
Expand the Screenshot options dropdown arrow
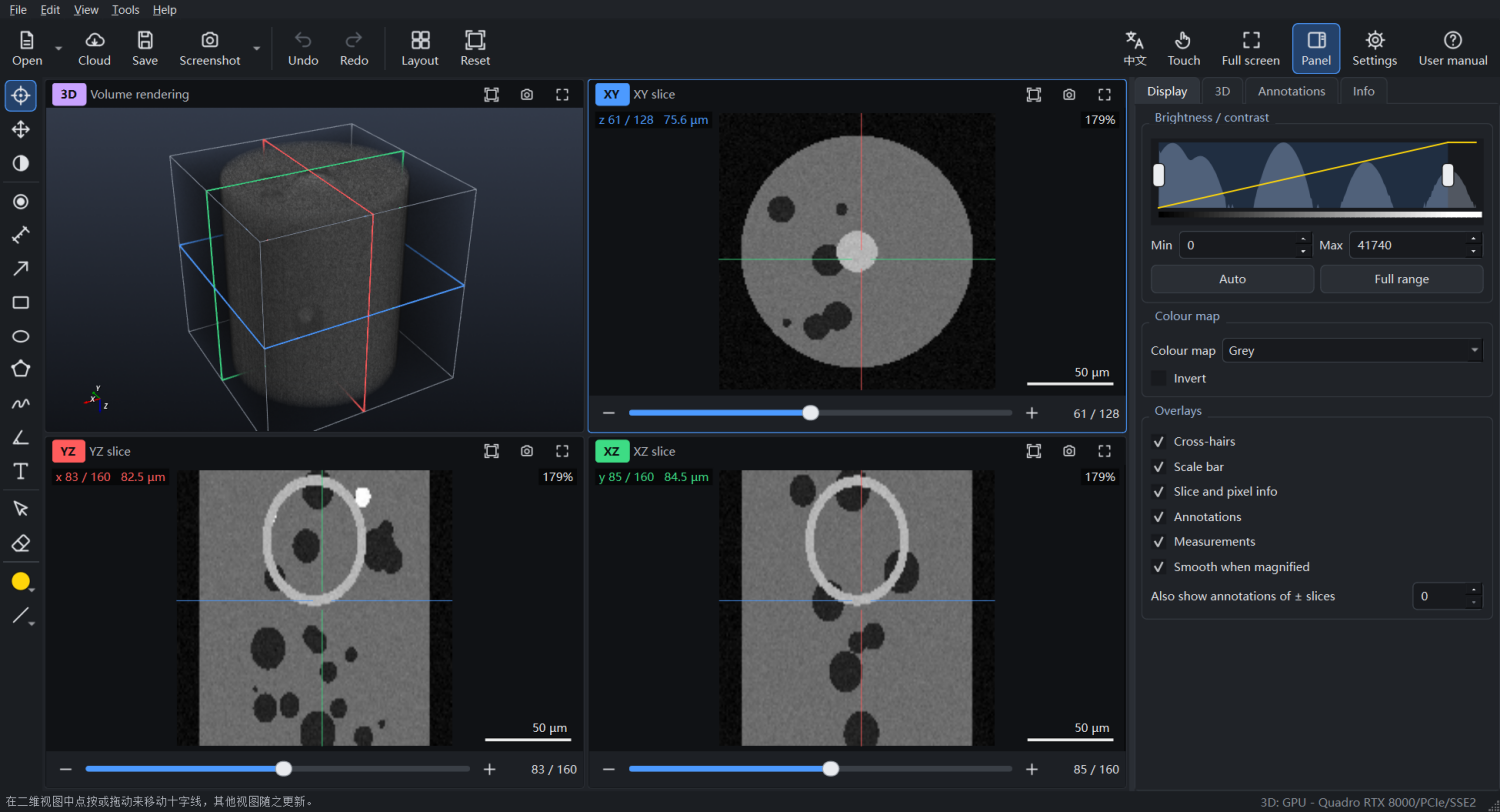pyautogui.click(x=257, y=48)
